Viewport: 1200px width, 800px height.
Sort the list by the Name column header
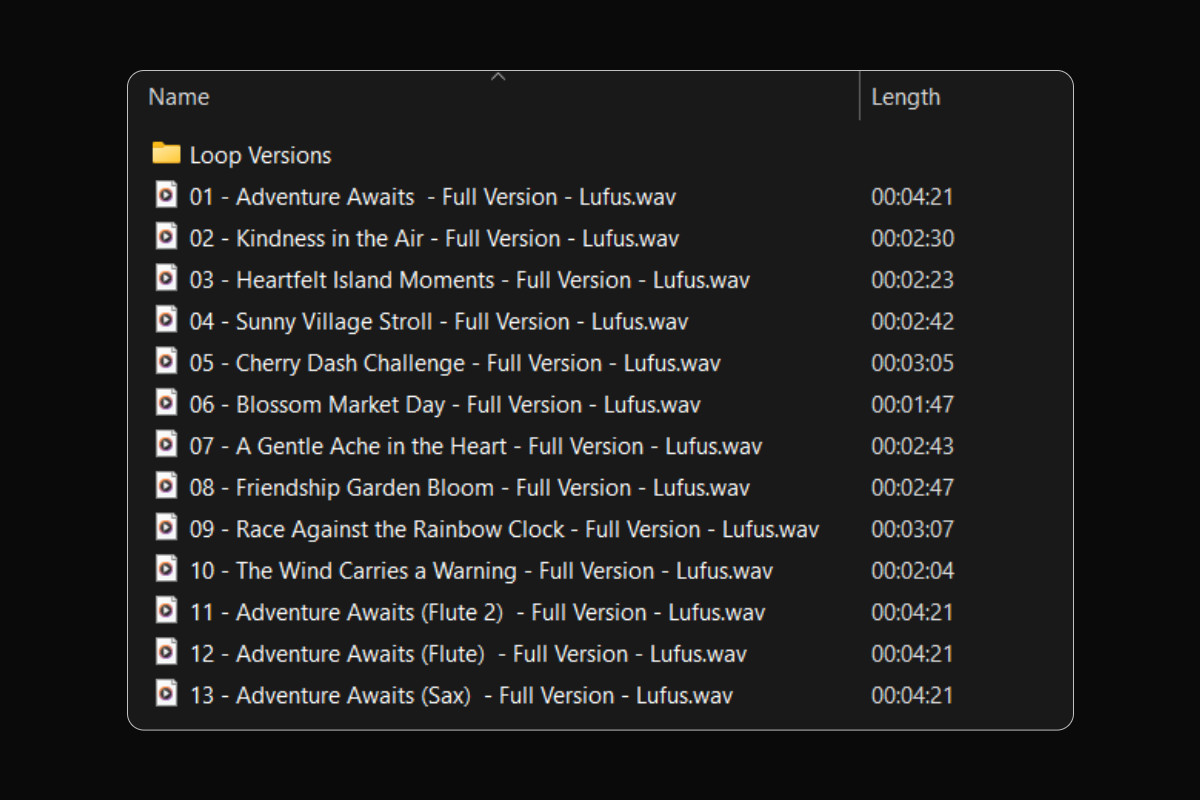179,97
